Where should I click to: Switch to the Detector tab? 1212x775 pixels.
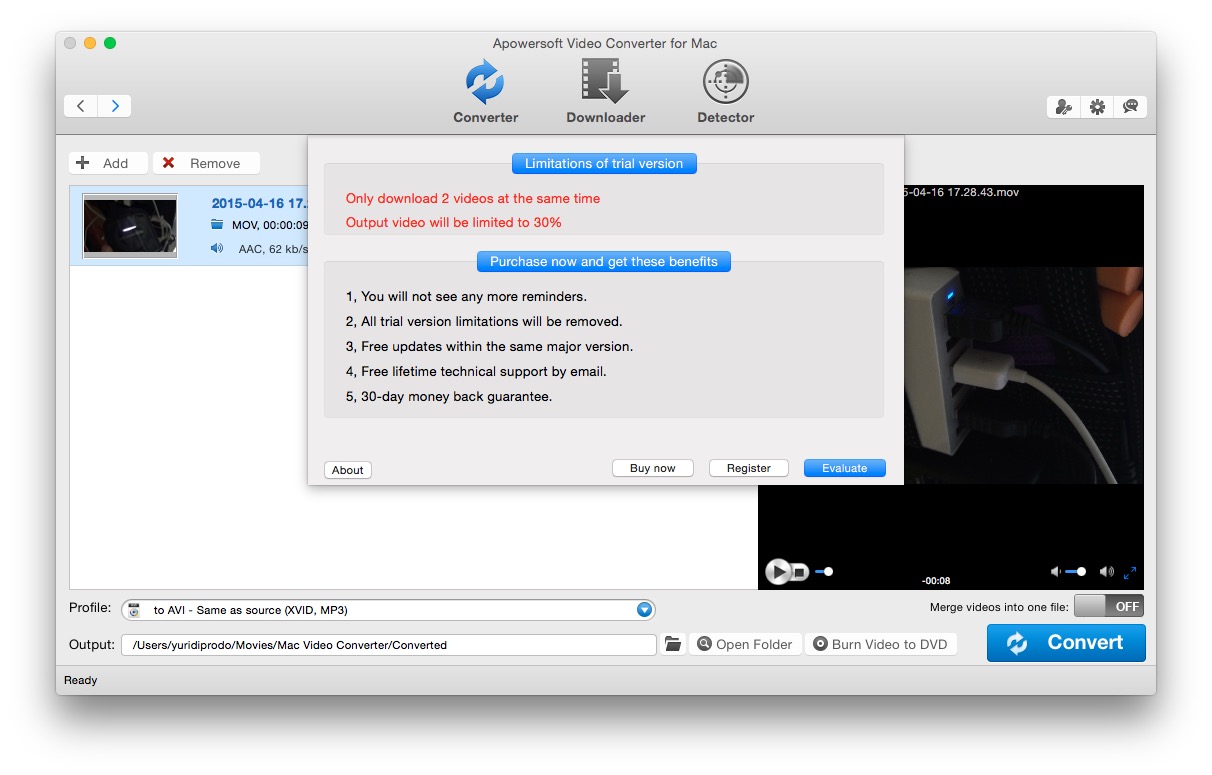click(x=725, y=91)
